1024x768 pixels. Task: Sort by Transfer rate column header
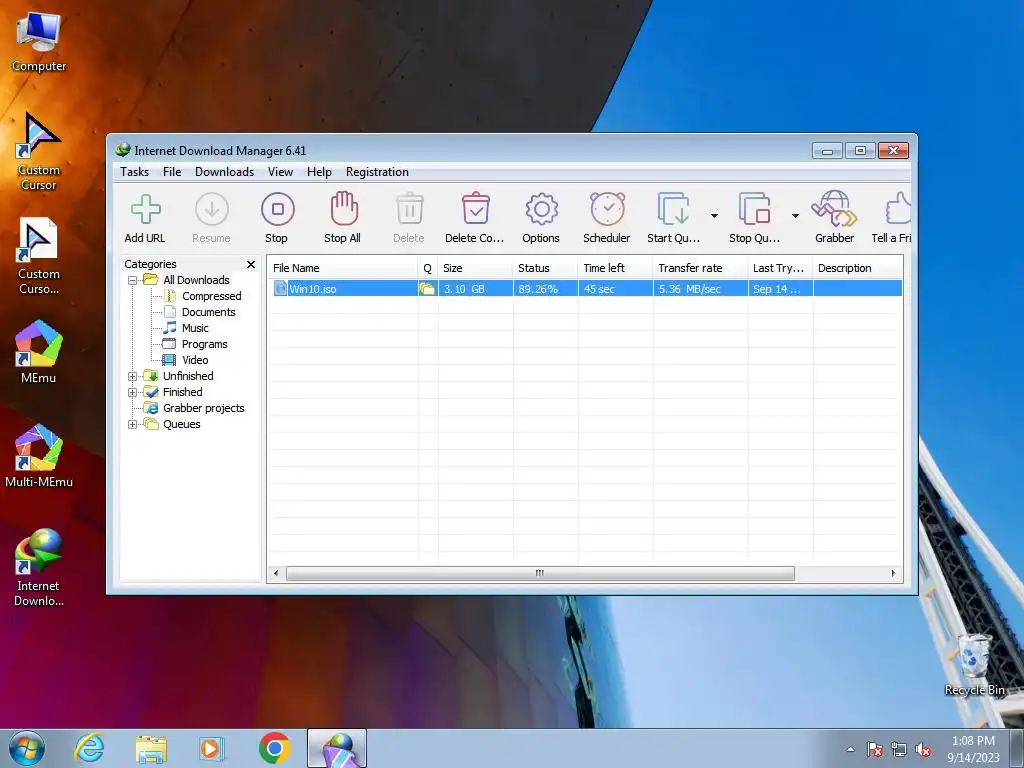[700, 268]
